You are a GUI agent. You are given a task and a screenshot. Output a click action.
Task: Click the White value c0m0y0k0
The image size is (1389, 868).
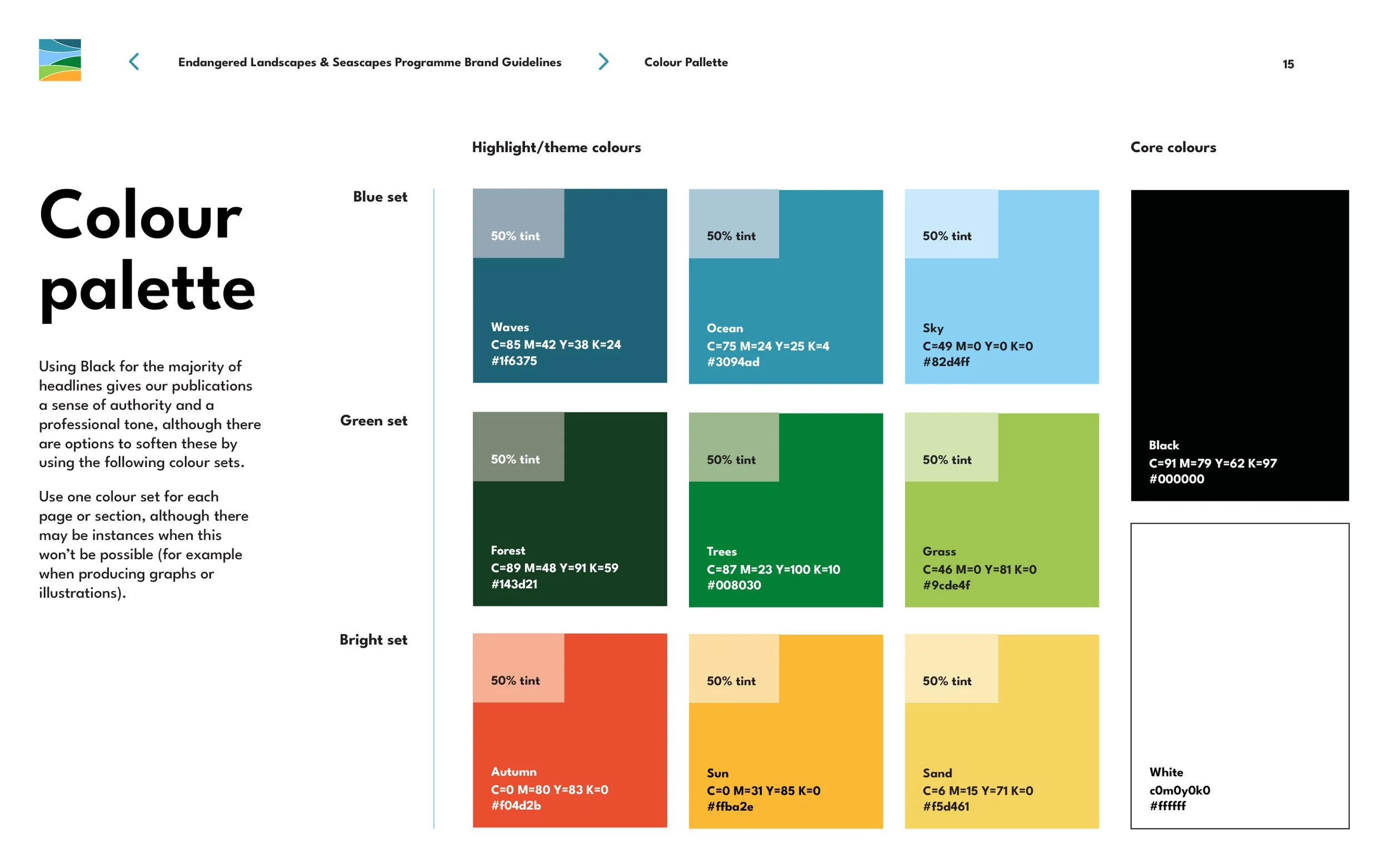tap(1180, 790)
